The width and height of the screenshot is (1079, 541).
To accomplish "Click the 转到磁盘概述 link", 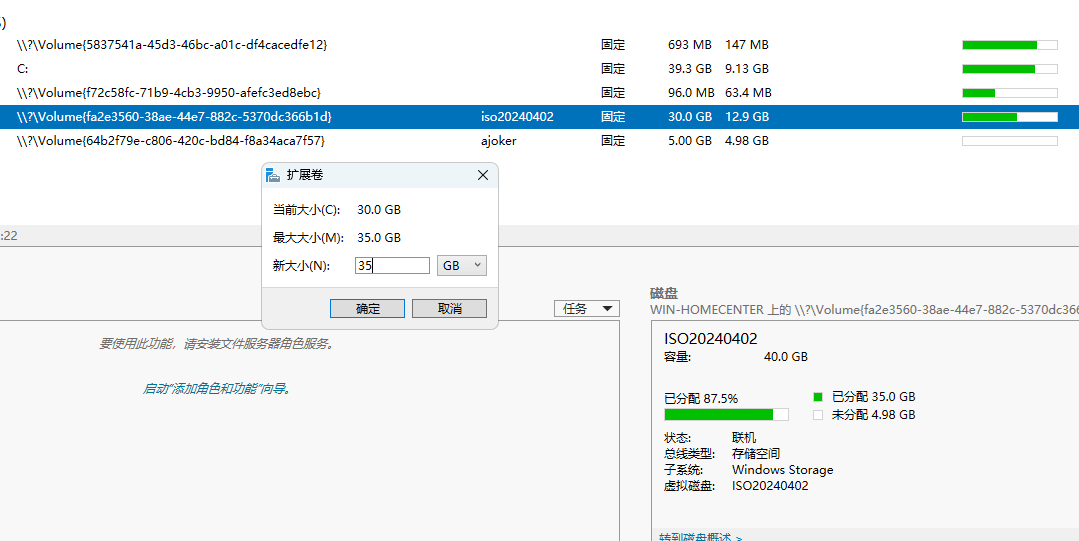I will (701, 537).
